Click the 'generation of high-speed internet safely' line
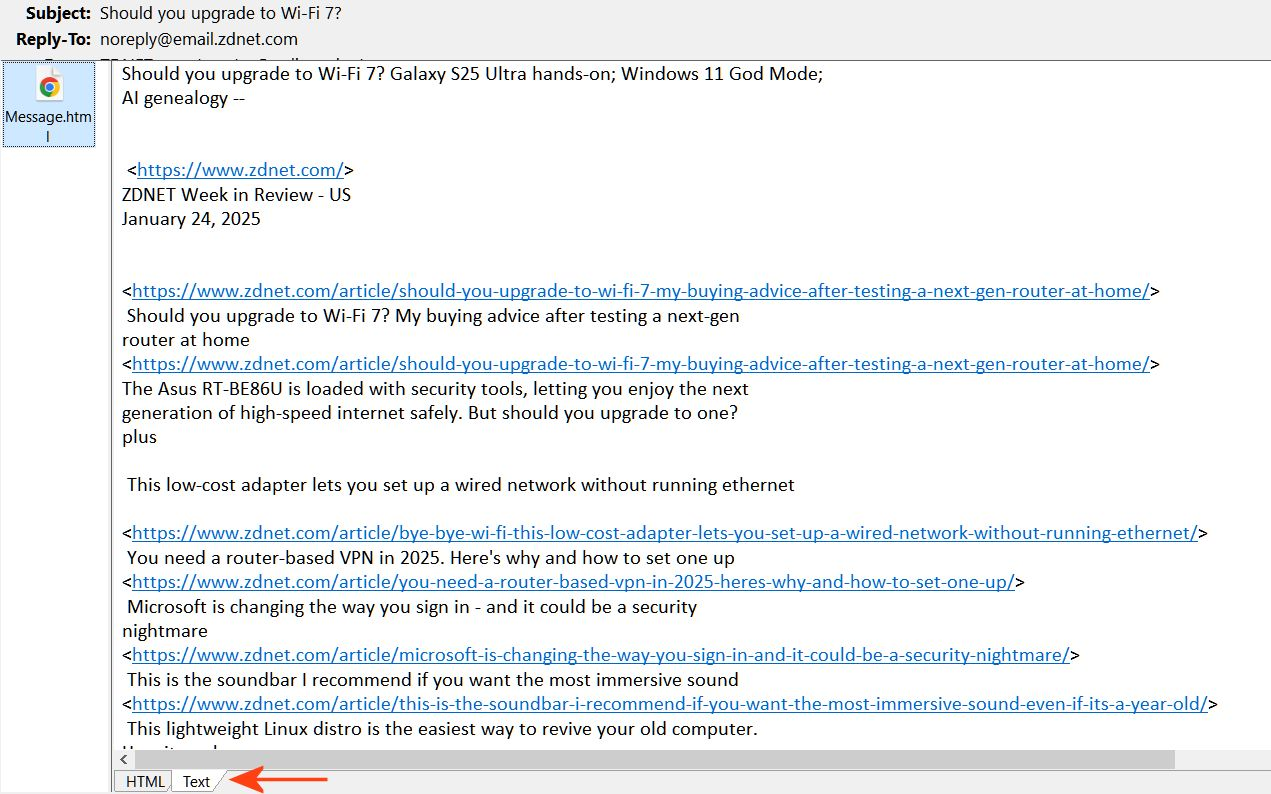The image size is (1271, 794). (x=430, y=412)
